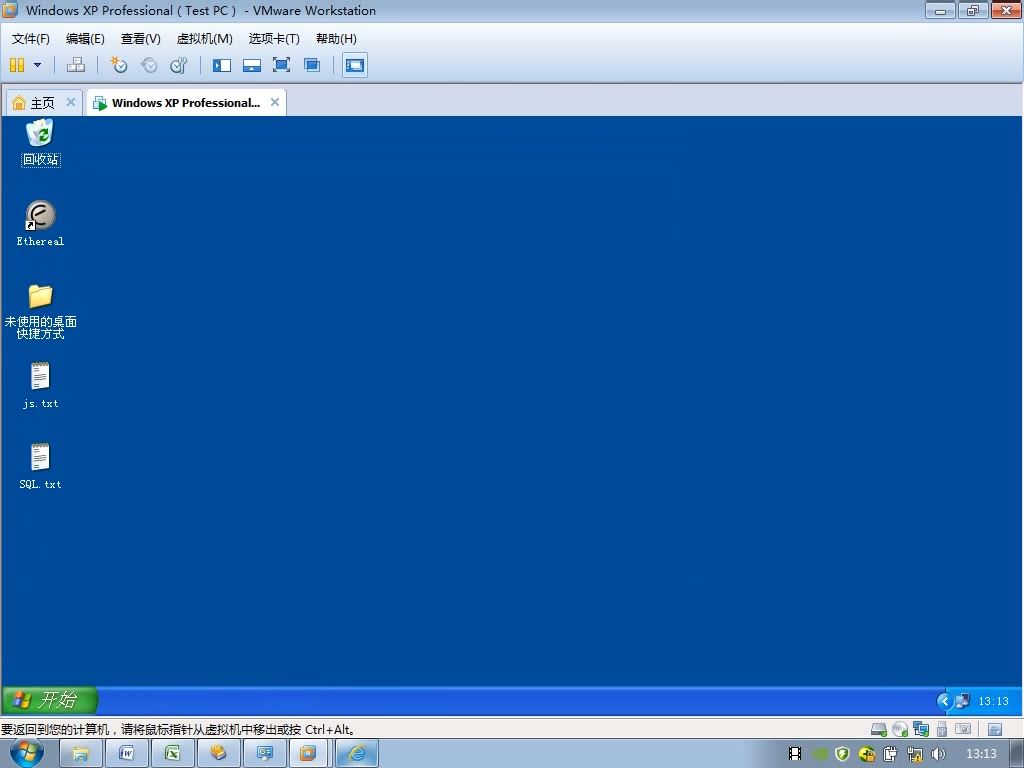The image size is (1024, 768).
Task: Open the 选项卡(T) menu
Action: pyautogui.click(x=274, y=39)
